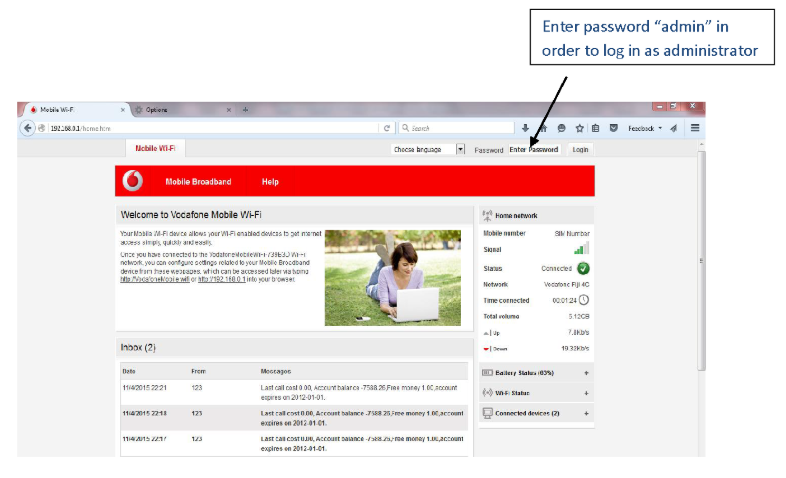The image size is (786, 478).
Task: Go to the browser home icon
Action: pos(543,128)
